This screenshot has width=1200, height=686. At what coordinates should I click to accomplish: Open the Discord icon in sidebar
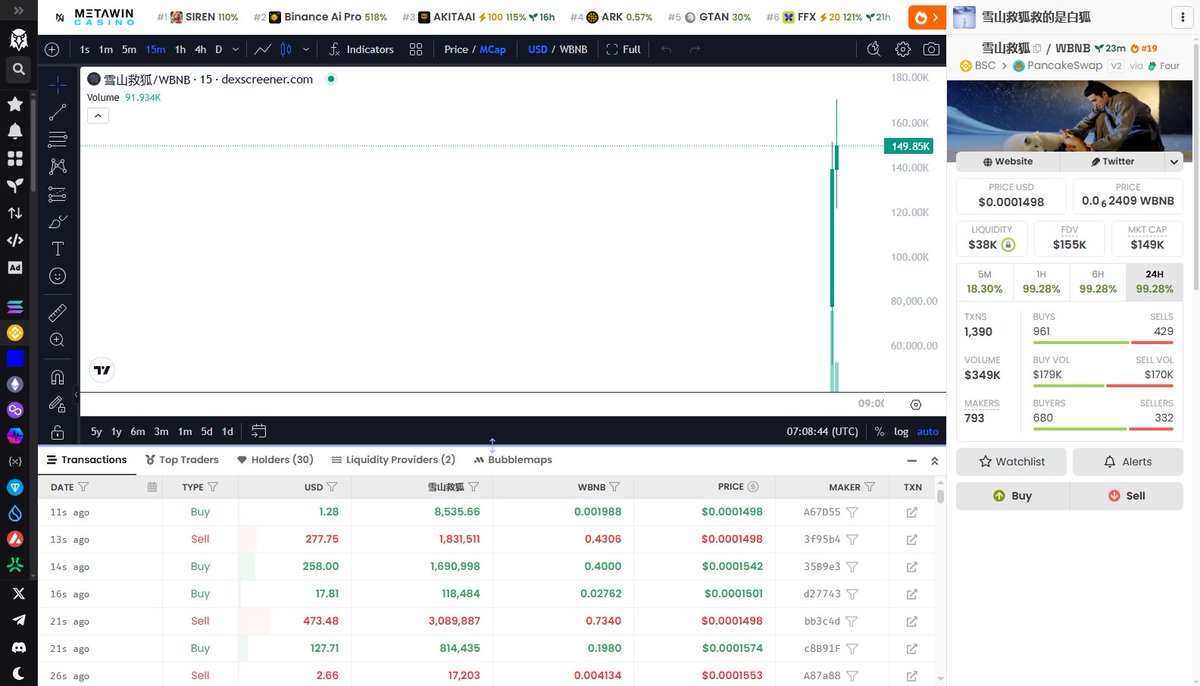point(17,647)
